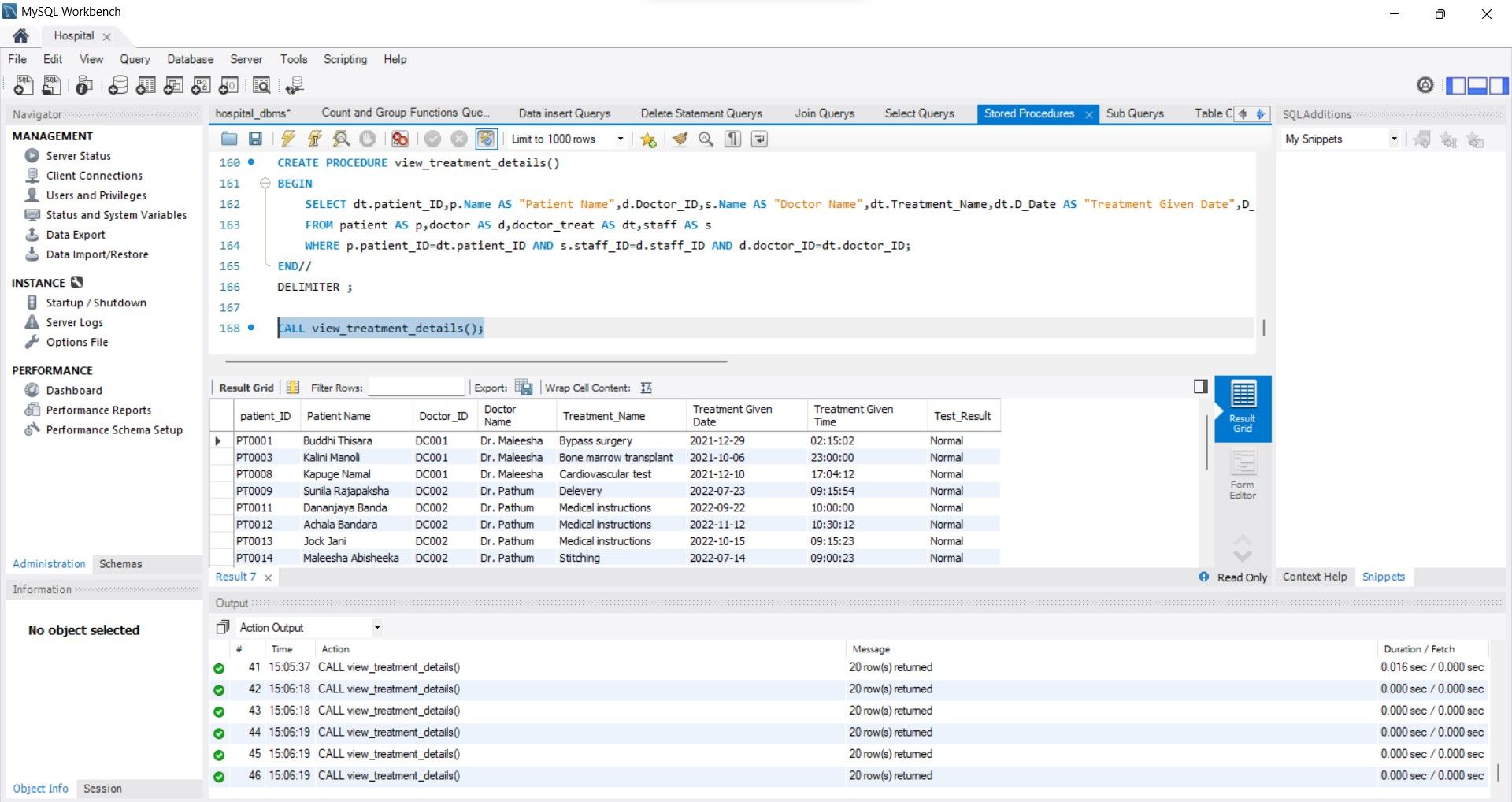The width and height of the screenshot is (1512, 802).
Task: Execute script with lightning bolt icon
Action: (x=288, y=139)
